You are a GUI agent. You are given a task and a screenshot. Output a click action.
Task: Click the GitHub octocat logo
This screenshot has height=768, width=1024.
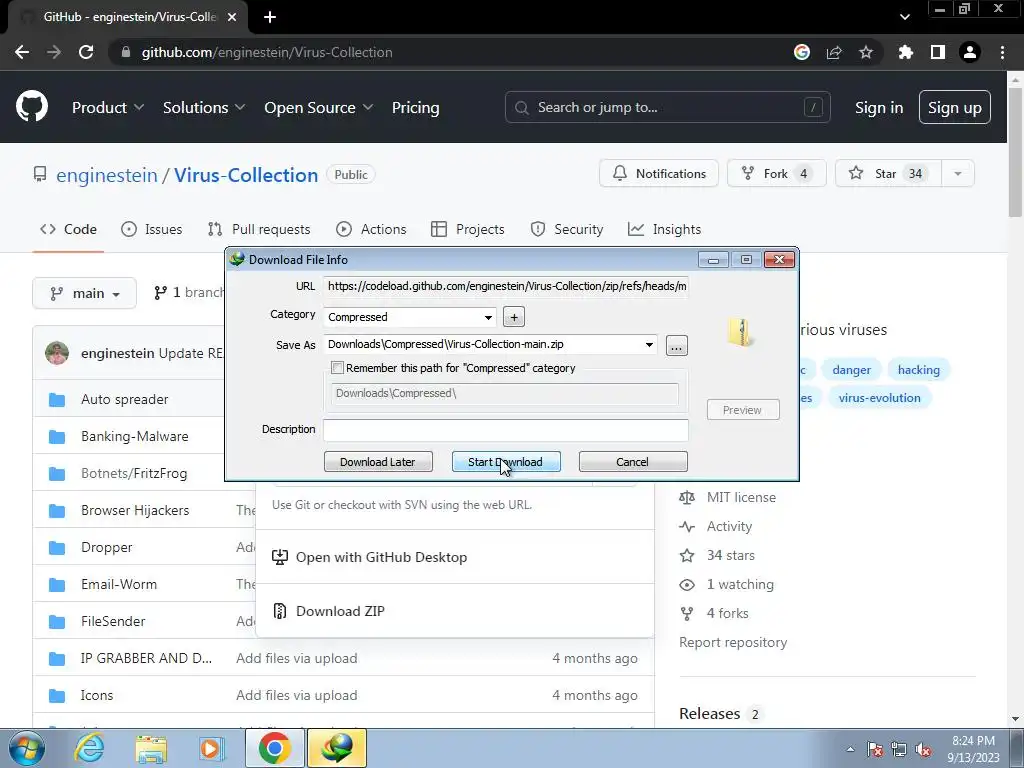tap(32, 107)
